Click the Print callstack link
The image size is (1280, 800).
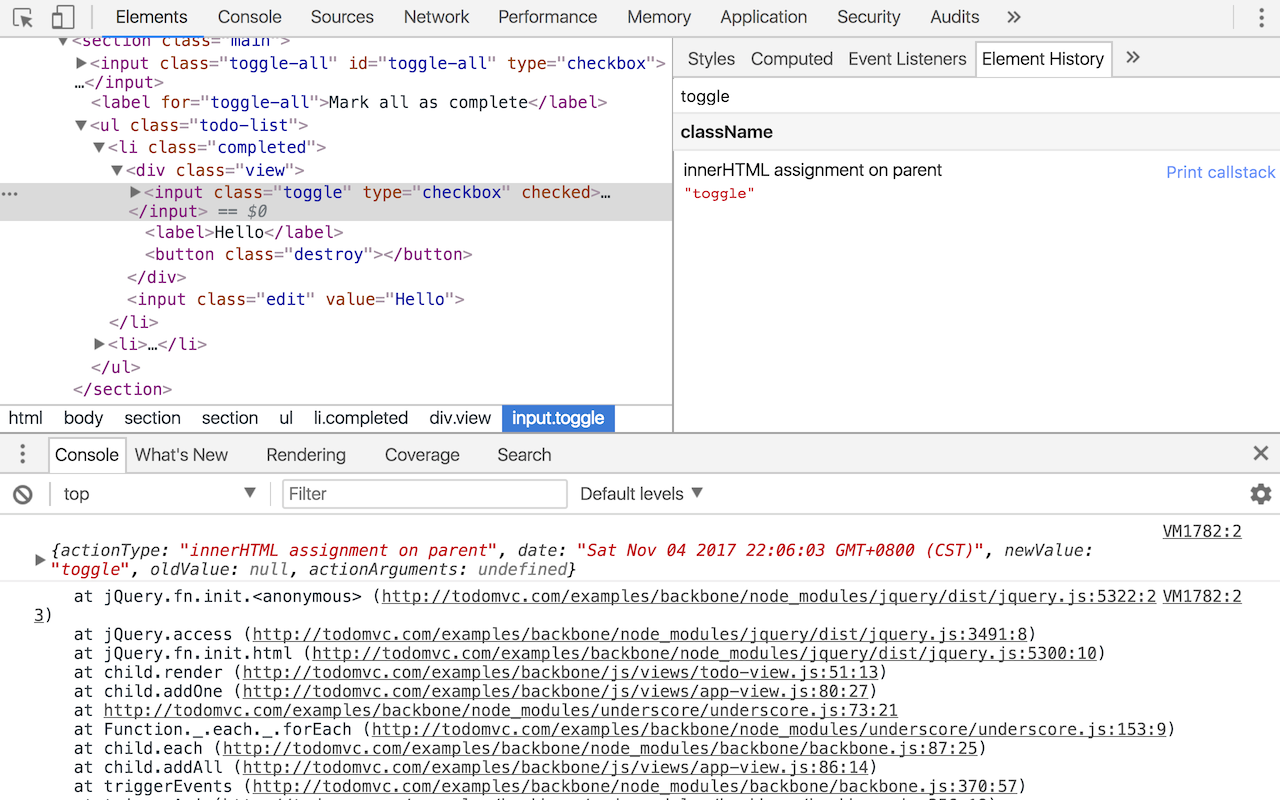click(x=1220, y=172)
